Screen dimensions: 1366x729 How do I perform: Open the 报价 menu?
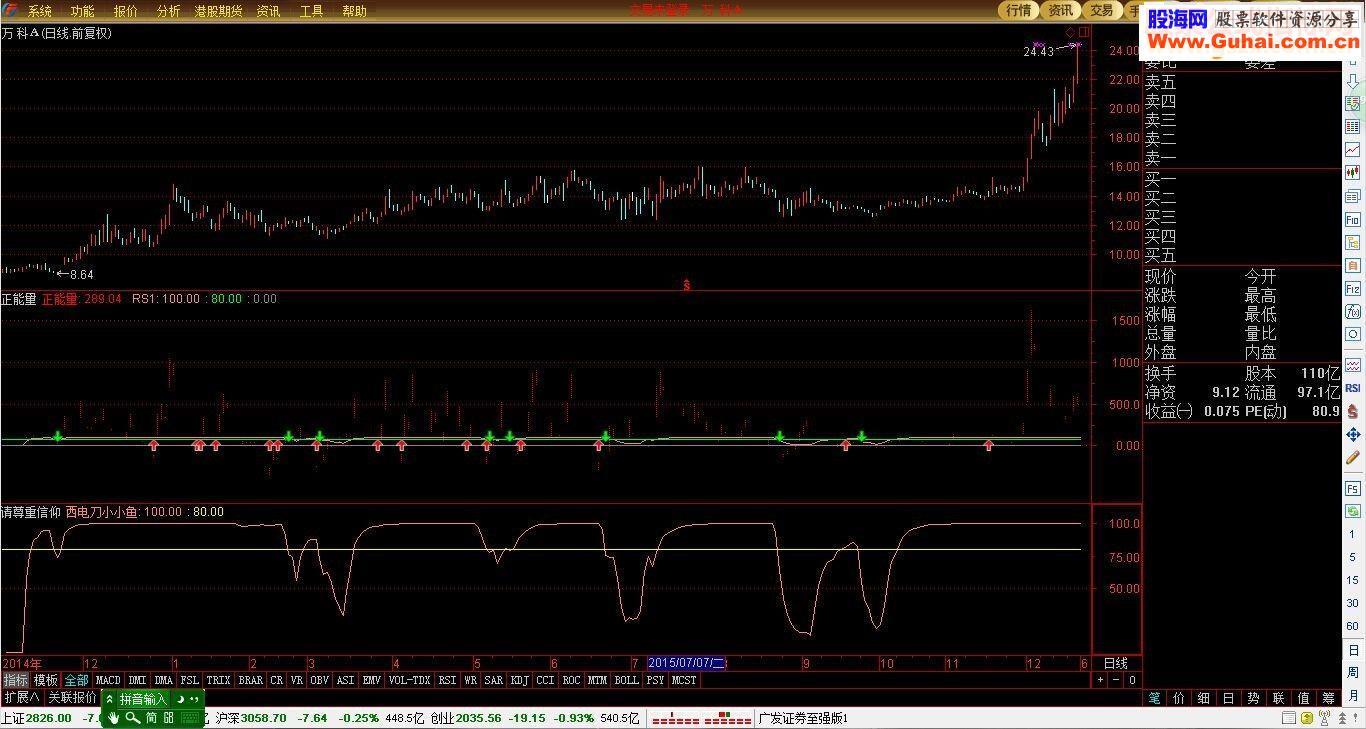point(125,11)
